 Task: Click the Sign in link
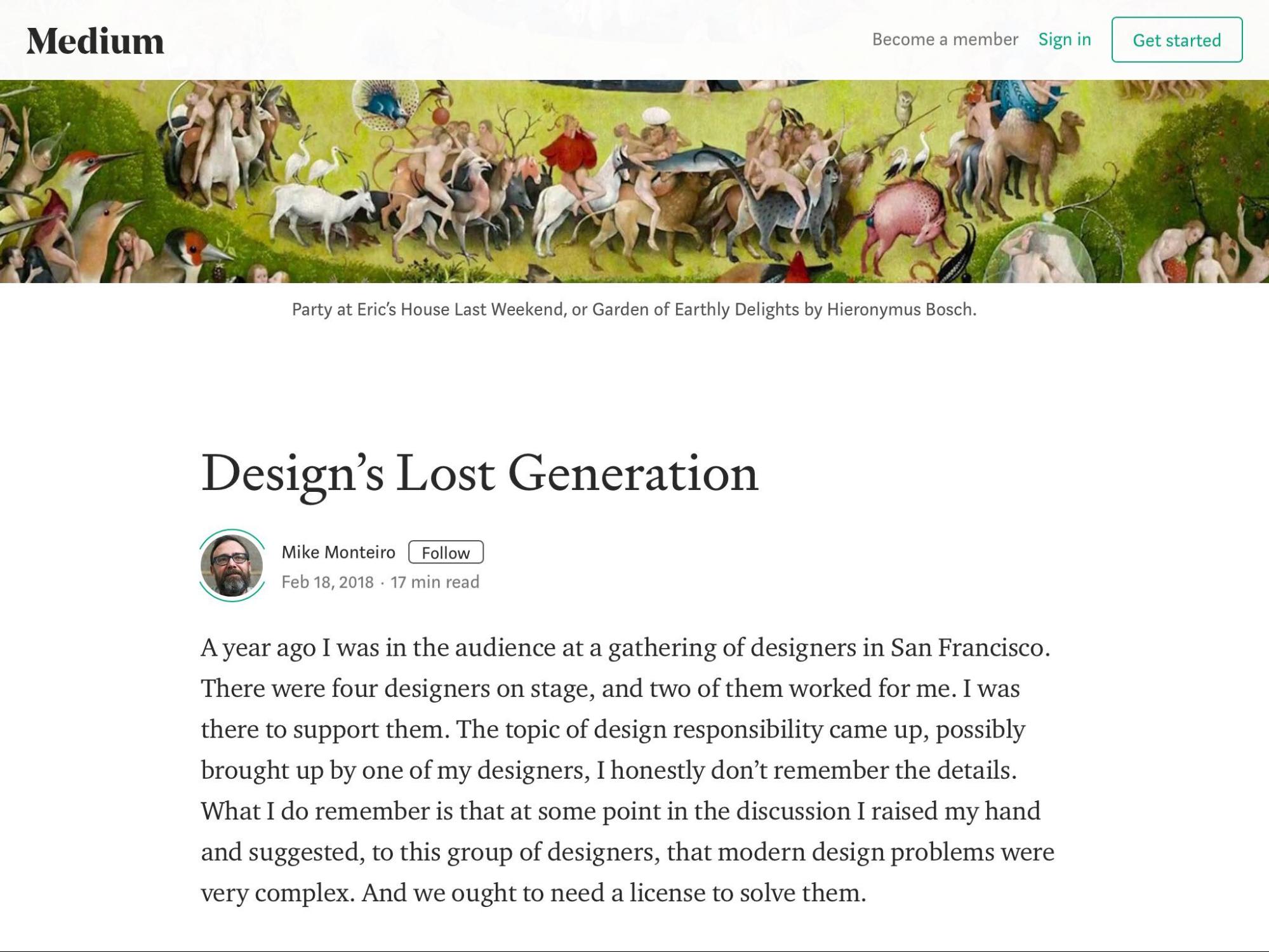pyautogui.click(x=1065, y=39)
